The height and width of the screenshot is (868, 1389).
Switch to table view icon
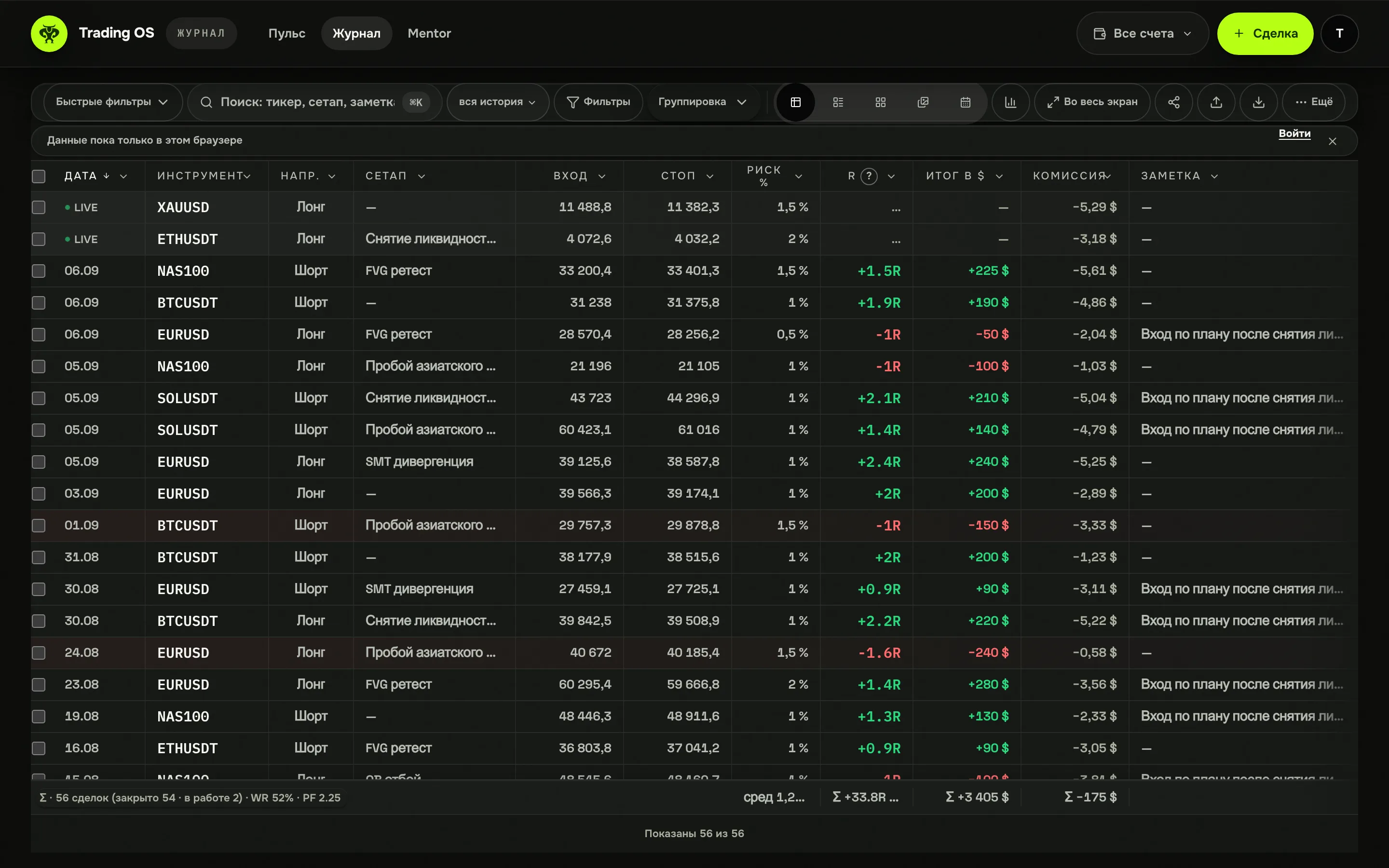[795, 102]
